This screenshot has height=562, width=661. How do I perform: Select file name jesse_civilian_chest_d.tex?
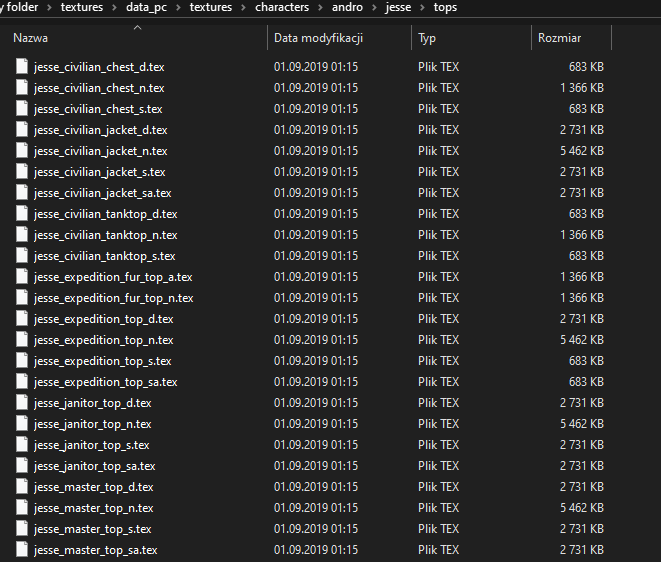99,67
